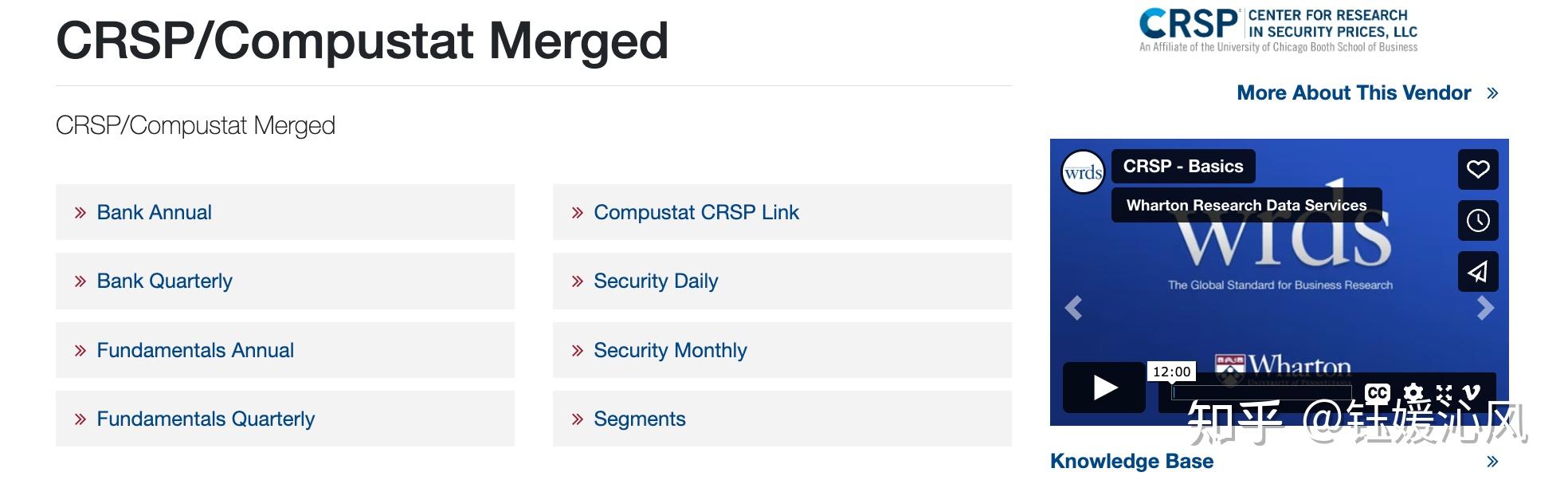The height and width of the screenshot is (488, 1568).
Task: Open Fundamentals Quarterly dataset
Action: [x=205, y=419]
